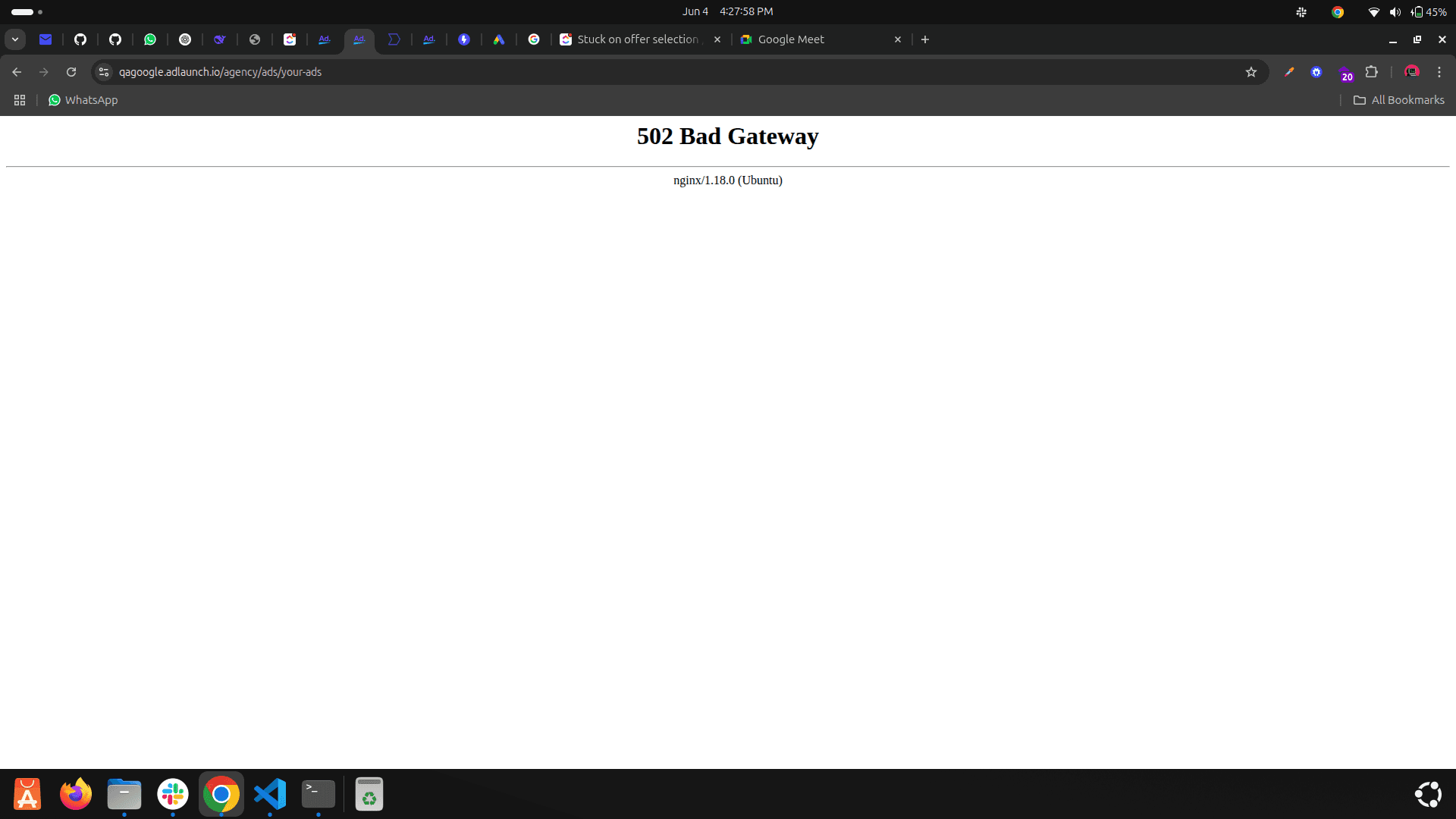Screen dimensions: 1456x819
Task: Click the '502 Bad Gateway' heading
Action: coord(728,136)
